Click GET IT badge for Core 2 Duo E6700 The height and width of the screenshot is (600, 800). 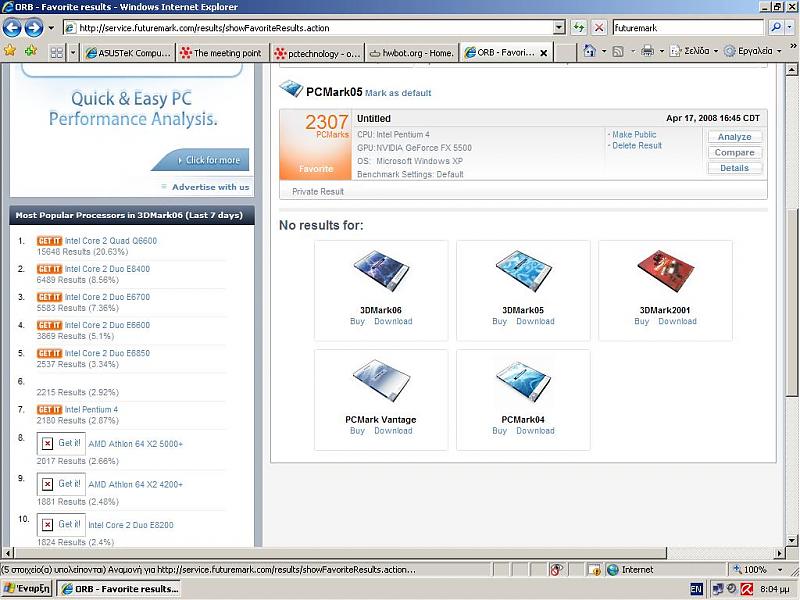point(49,297)
